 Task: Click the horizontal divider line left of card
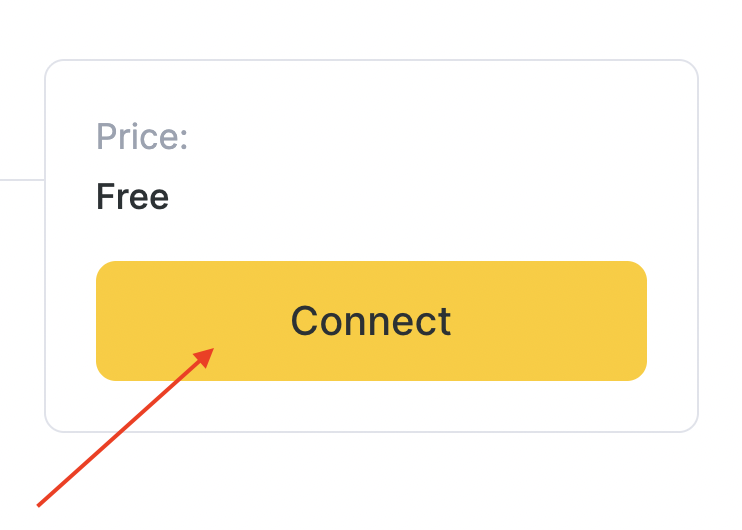[22, 180]
